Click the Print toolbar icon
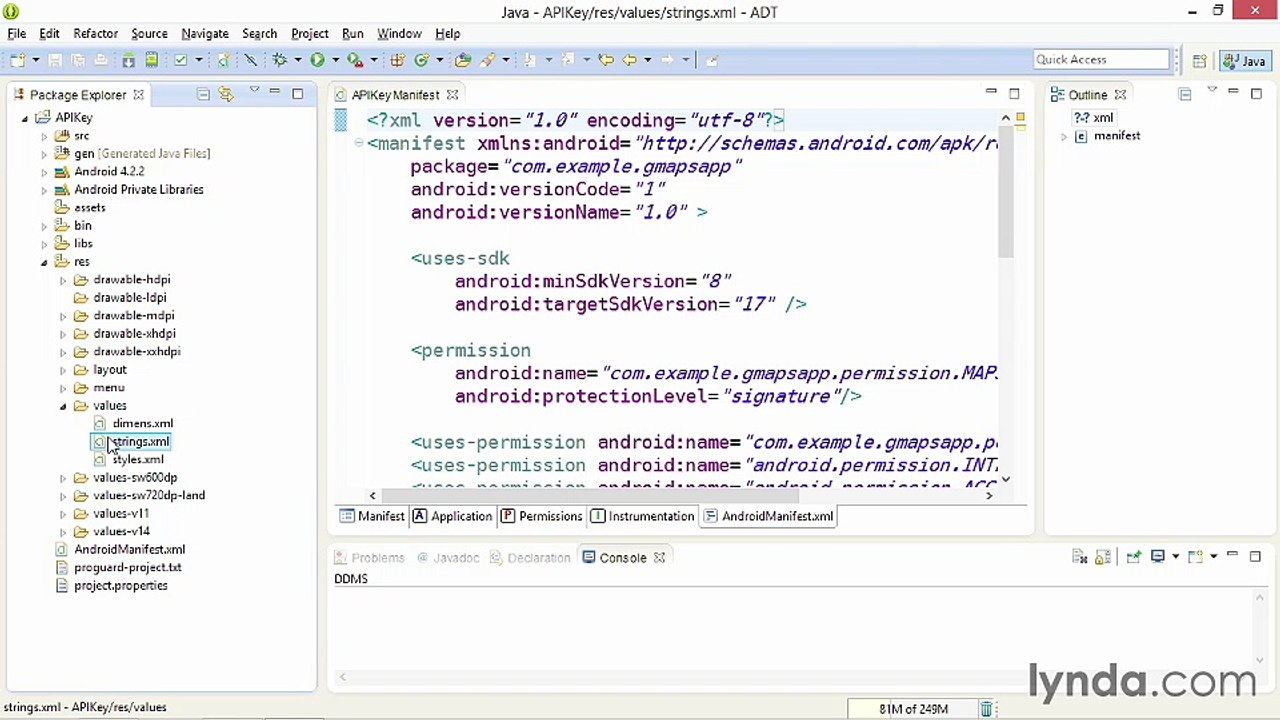Screen dimensions: 1280x720 point(101,60)
